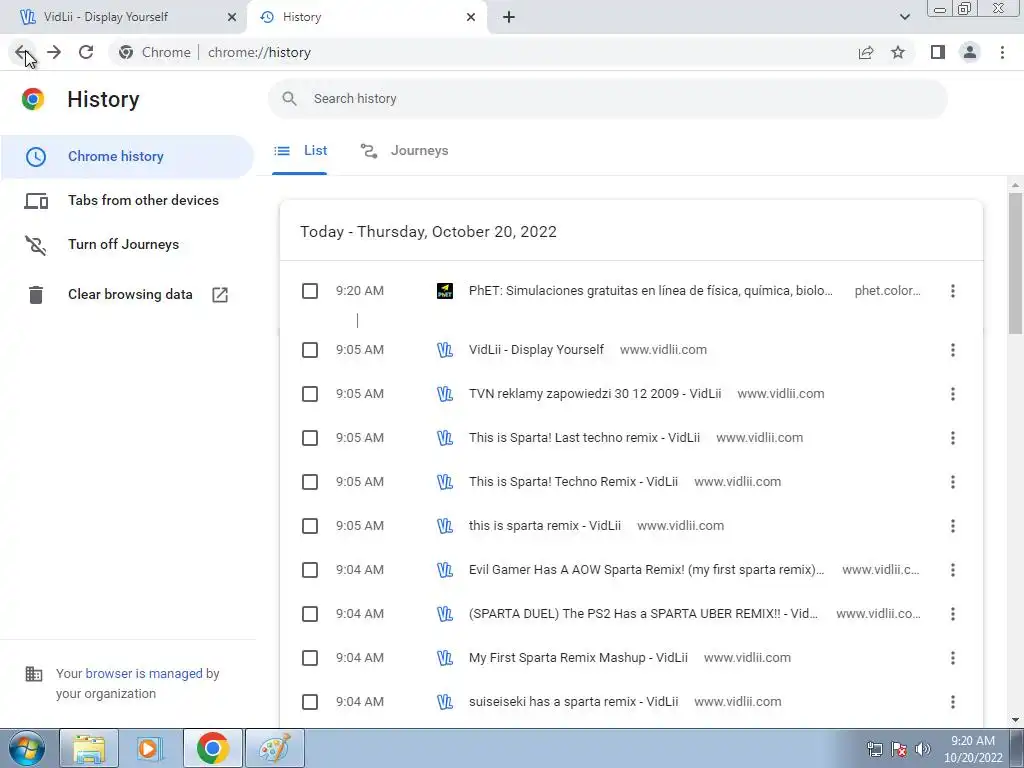1024x768 pixels.
Task: Open more actions for suiseiseki sparta remix
Action: pos(953,702)
